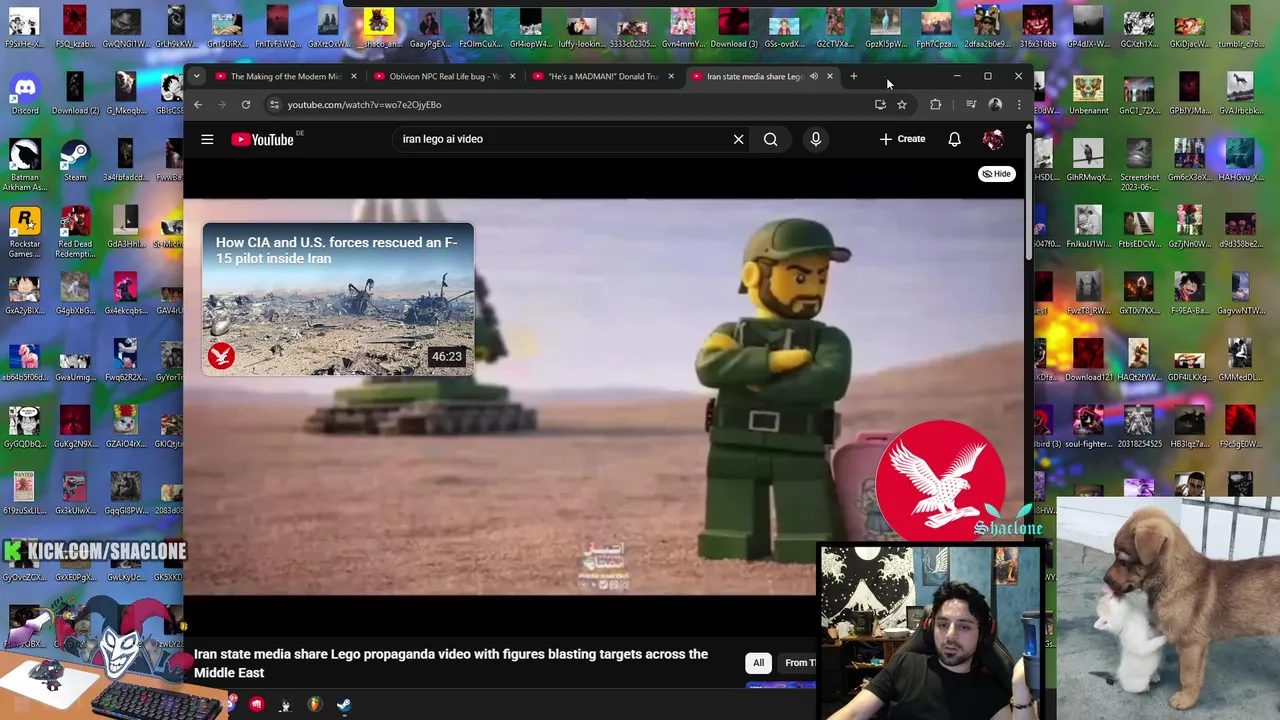Viewport: 1280px width, 720px height.
Task: Select the Screenshot 2023-06 desktop file
Action: click(x=1139, y=165)
